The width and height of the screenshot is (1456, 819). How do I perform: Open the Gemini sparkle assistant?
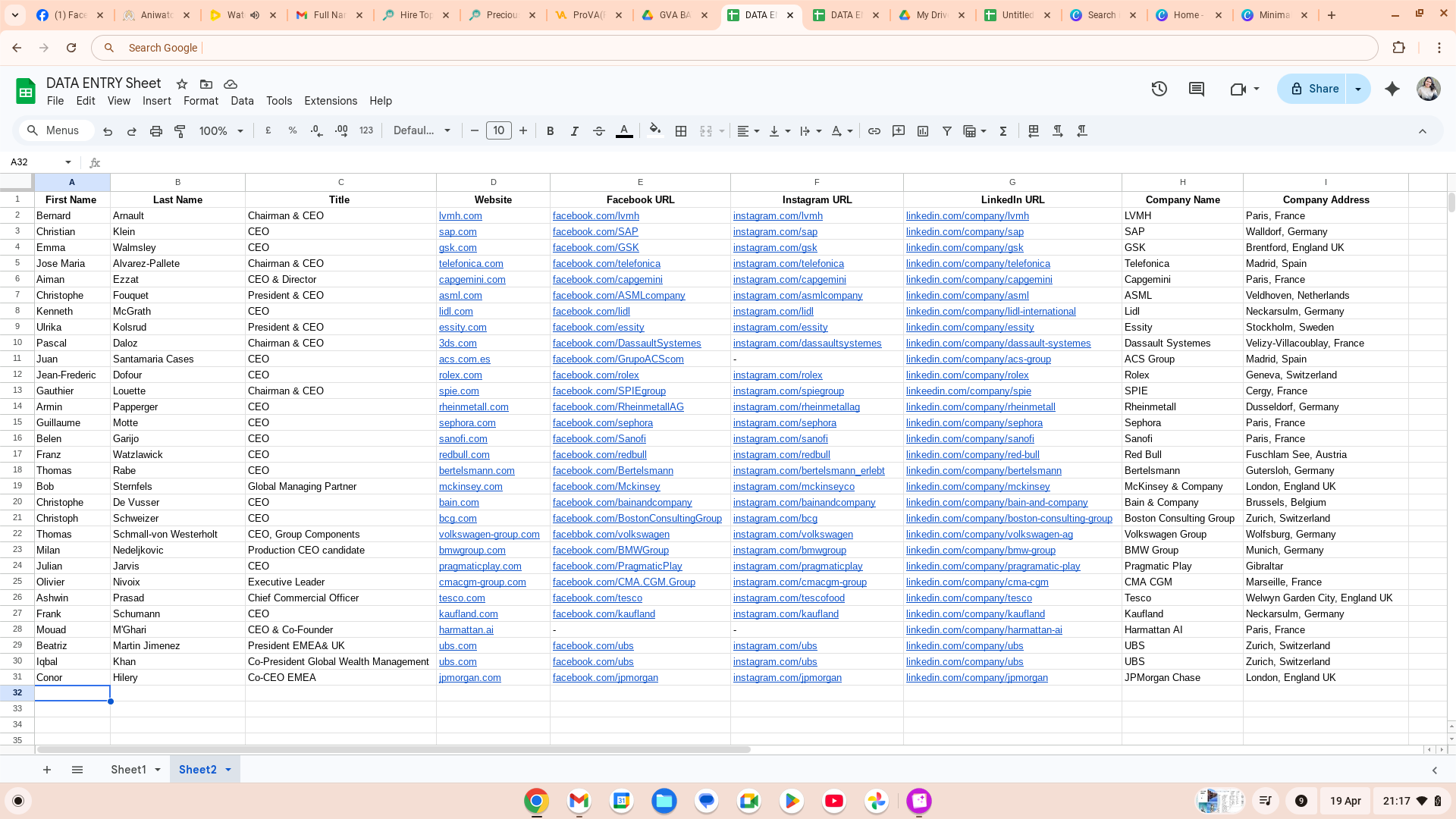tap(1392, 89)
